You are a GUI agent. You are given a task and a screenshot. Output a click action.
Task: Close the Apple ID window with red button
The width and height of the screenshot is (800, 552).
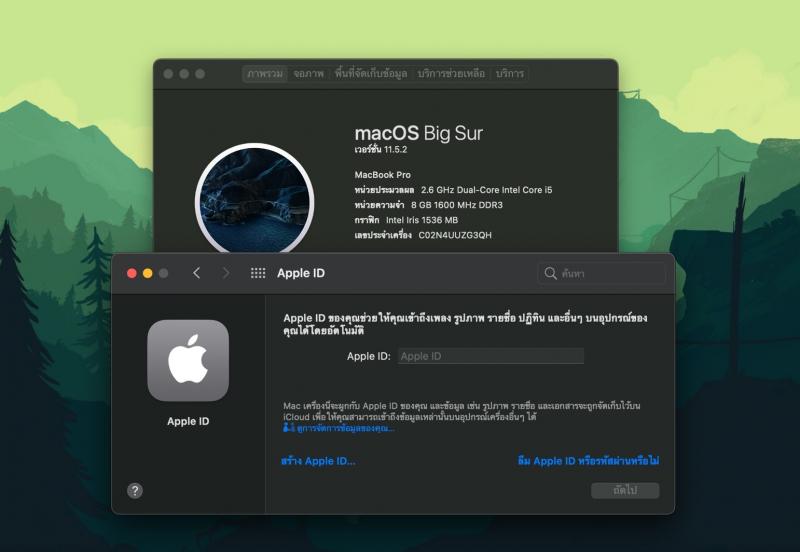coord(132,273)
